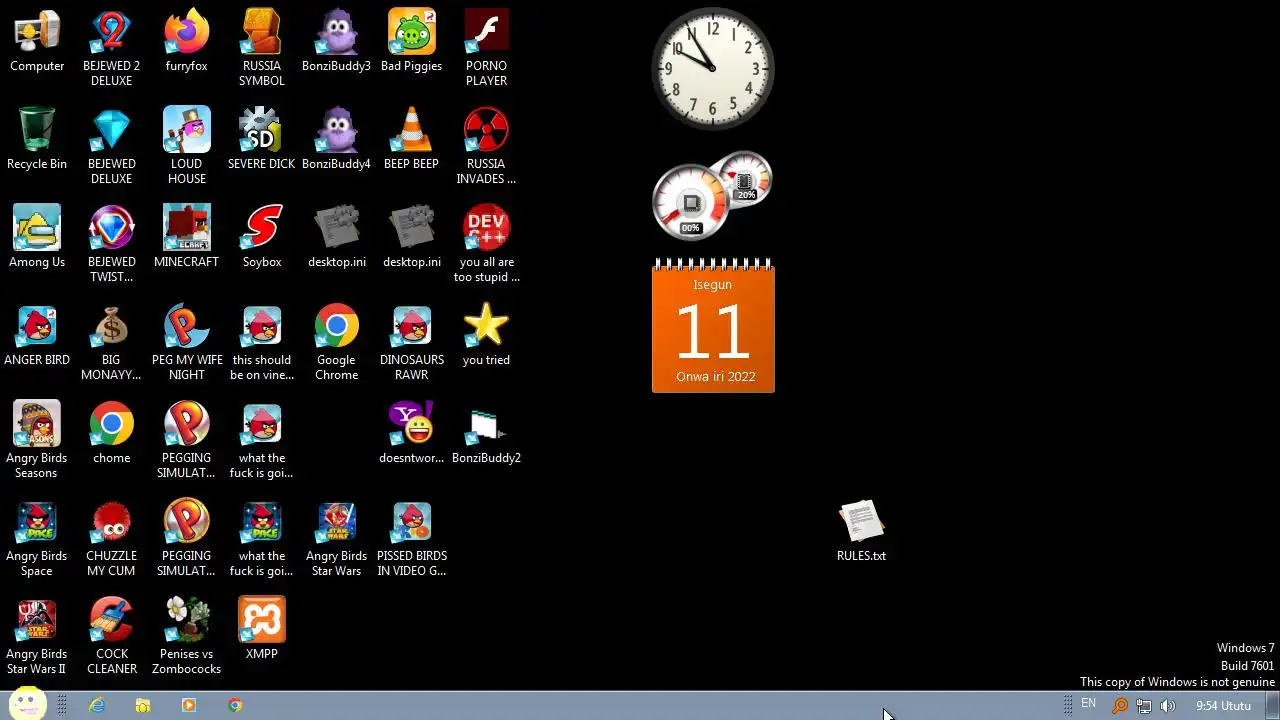The height and width of the screenshot is (720, 1280).
Task: Select the Soybox shortcut
Action: tap(262, 238)
